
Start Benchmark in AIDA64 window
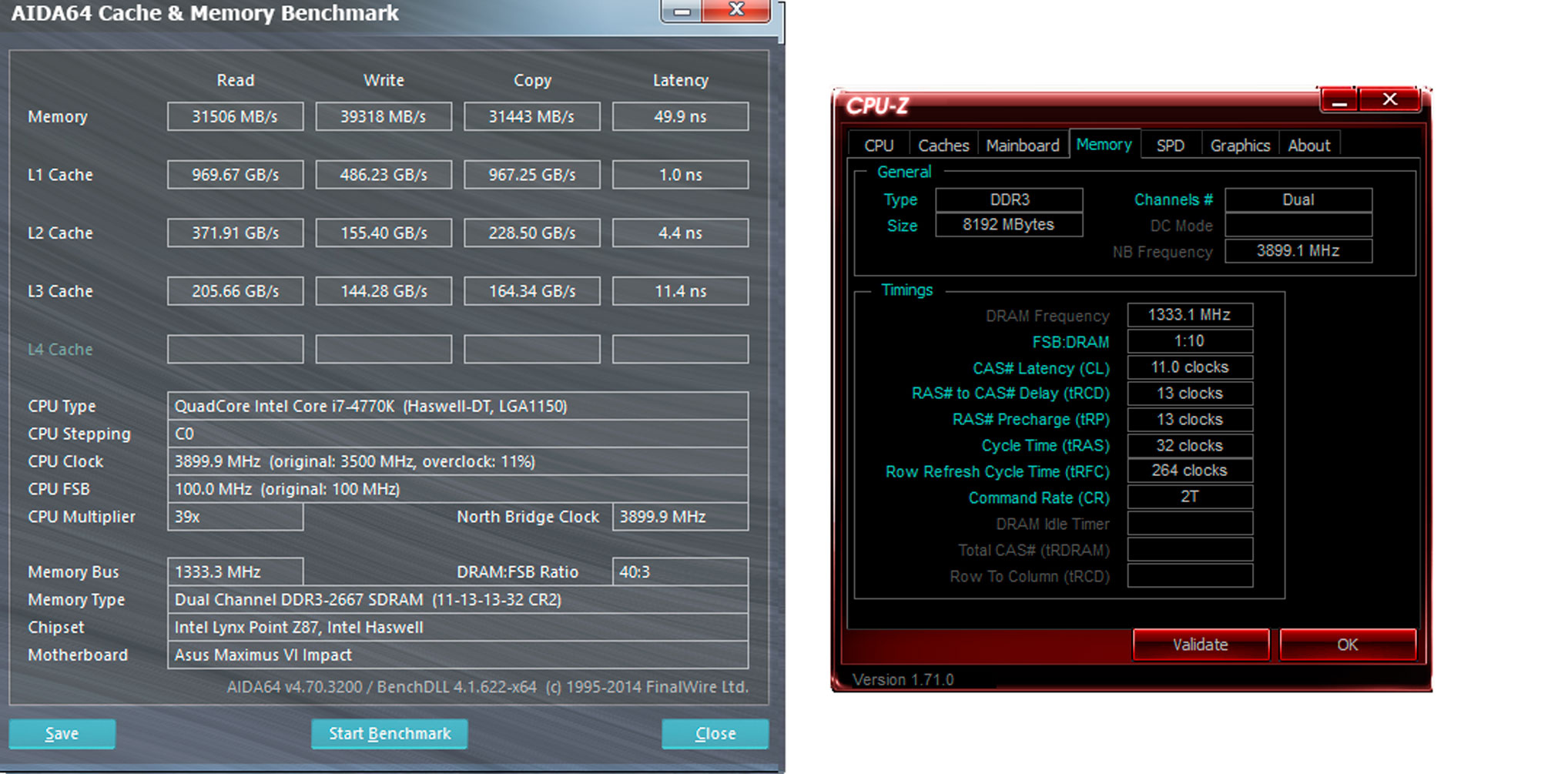point(389,733)
